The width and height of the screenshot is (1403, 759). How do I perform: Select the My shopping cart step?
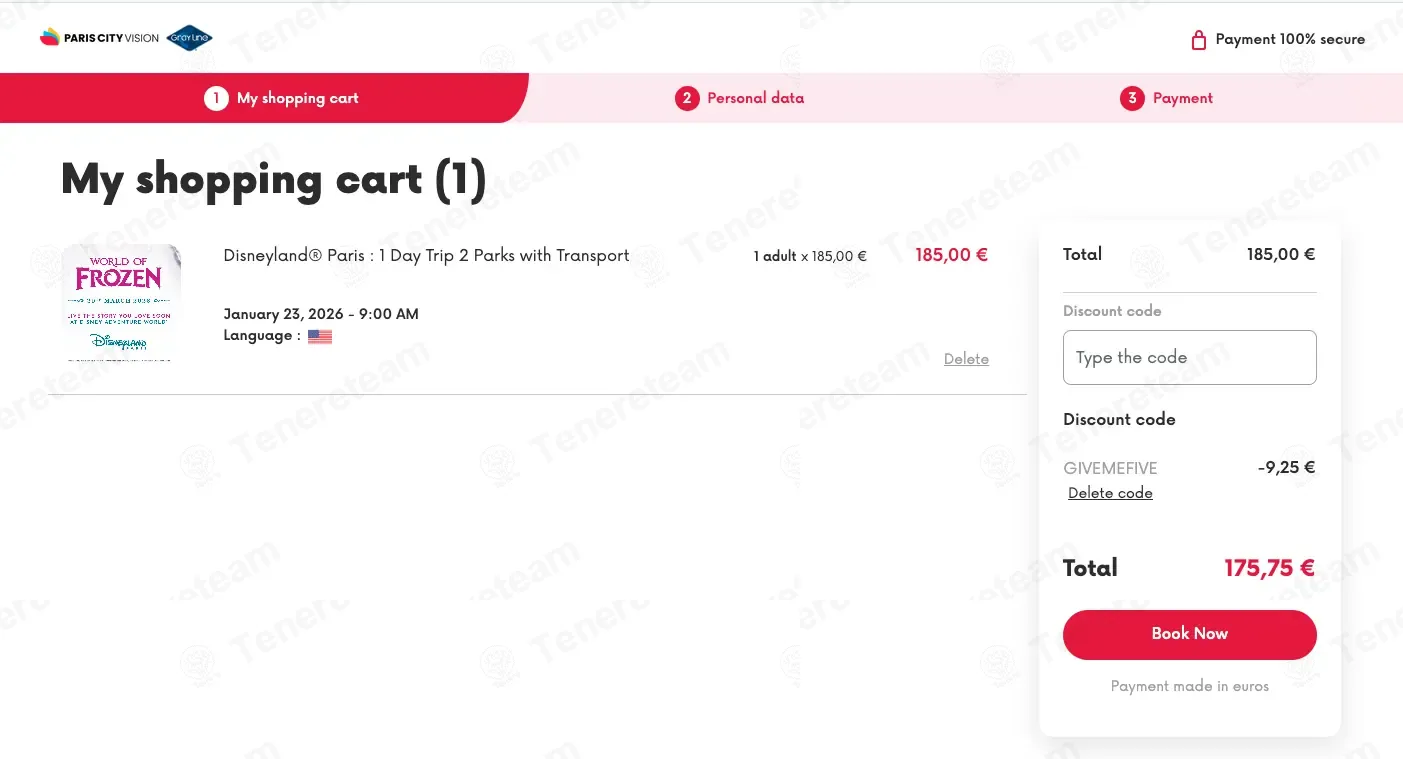coord(297,98)
